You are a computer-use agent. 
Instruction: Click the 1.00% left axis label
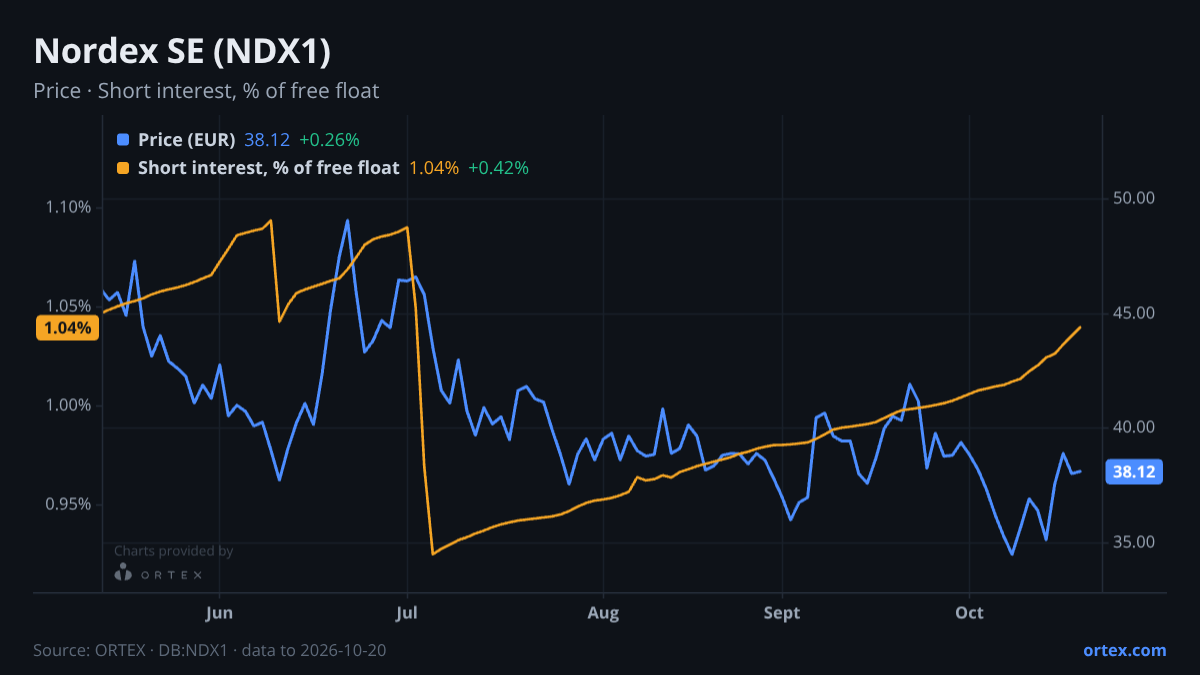(x=68, y=405)
